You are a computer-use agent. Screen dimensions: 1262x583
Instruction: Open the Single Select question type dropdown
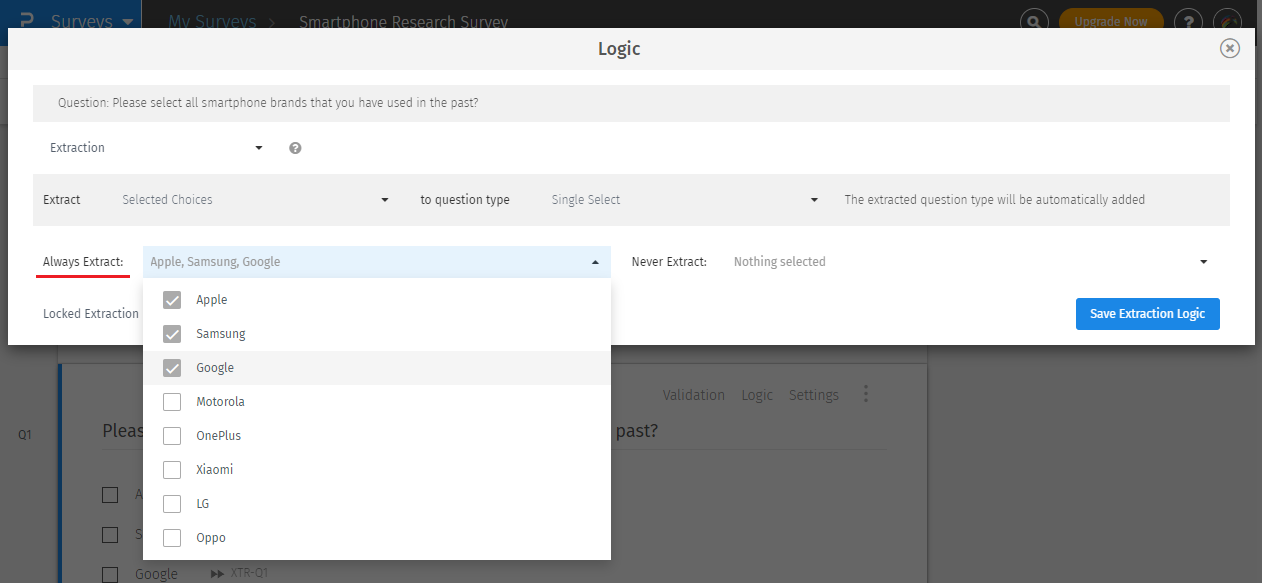[685, 200]
